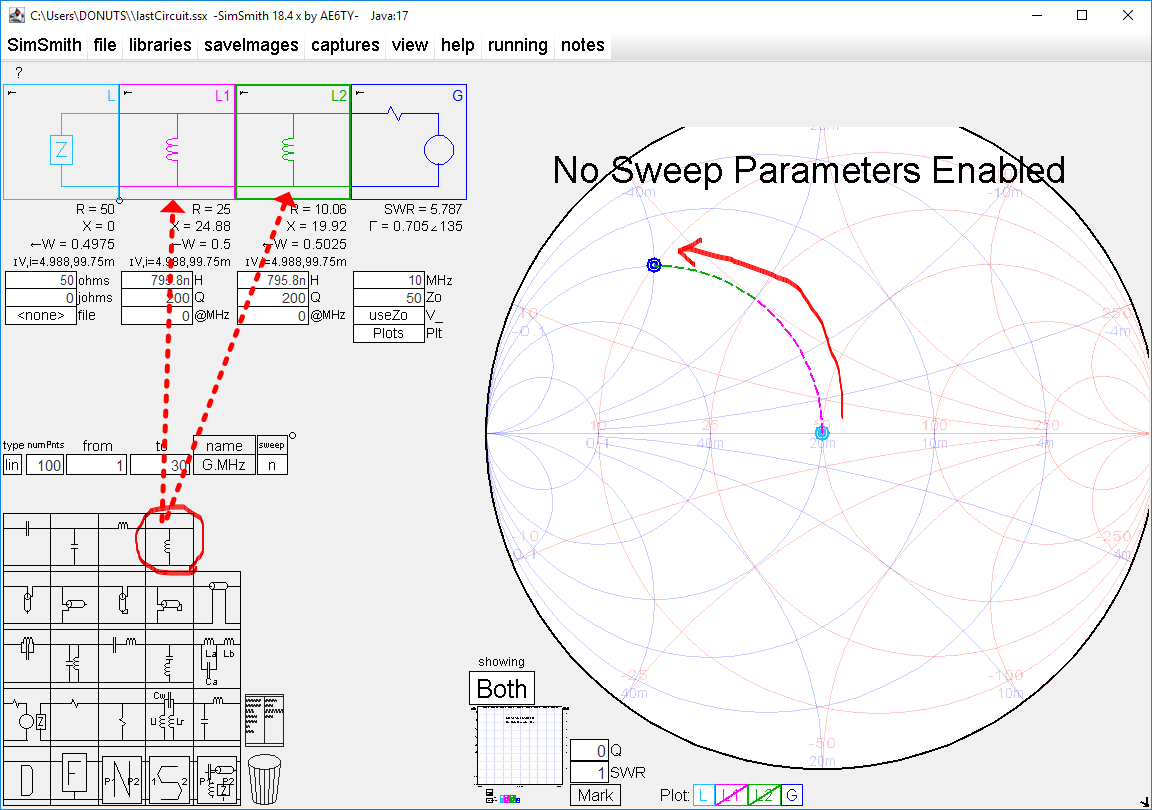Pick the generator with Z load element
This screenshot has width=1152, height=810.
[27, 714]
